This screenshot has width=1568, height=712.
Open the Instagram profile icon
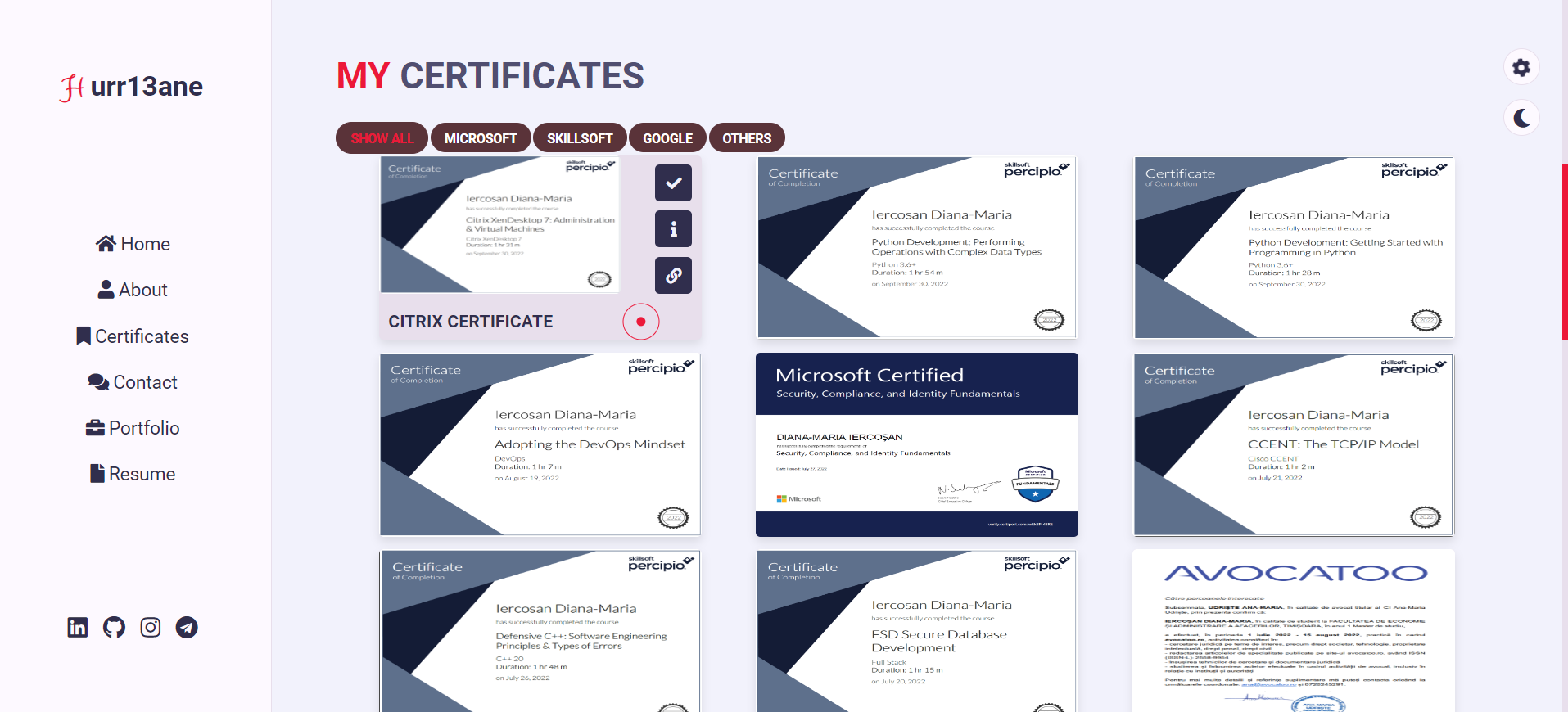(x=151, y=628)
